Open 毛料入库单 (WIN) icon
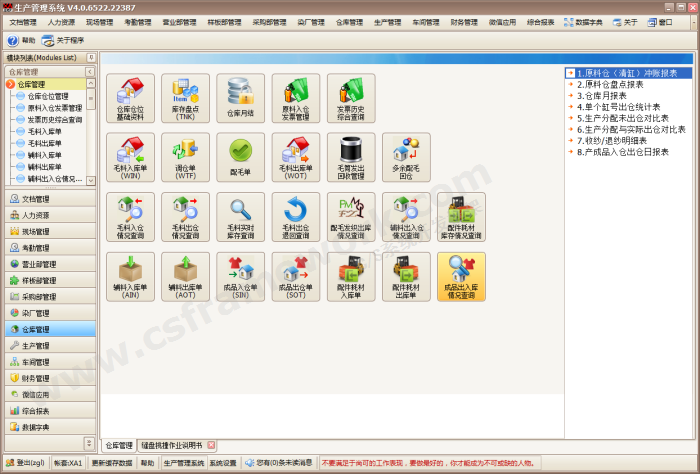This screenshot has height=474, width=700. click(x=130, y=157)
